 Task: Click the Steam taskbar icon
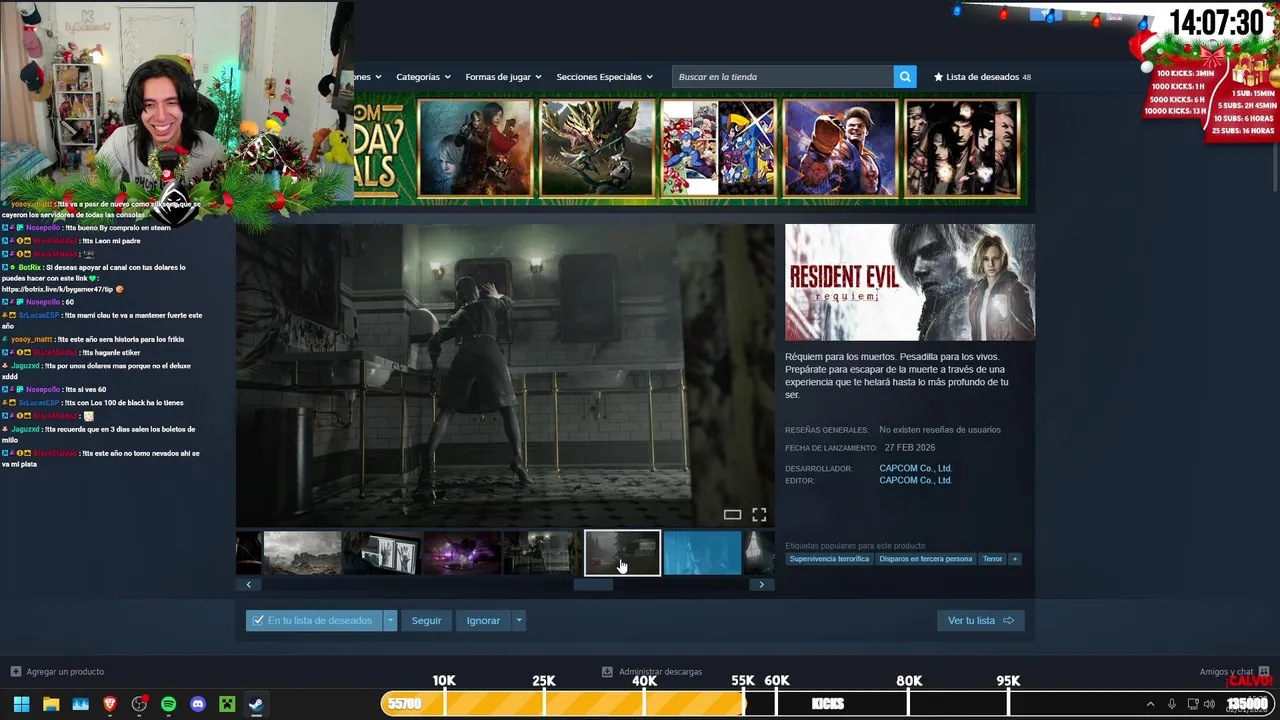256,704
